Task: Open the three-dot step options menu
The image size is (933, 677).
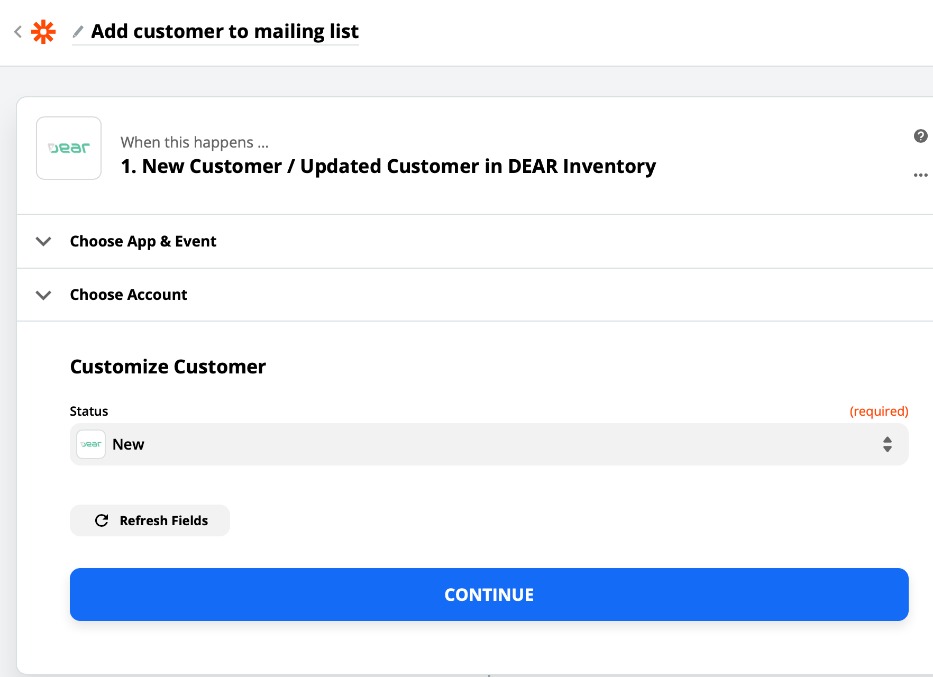Action: 920,176
